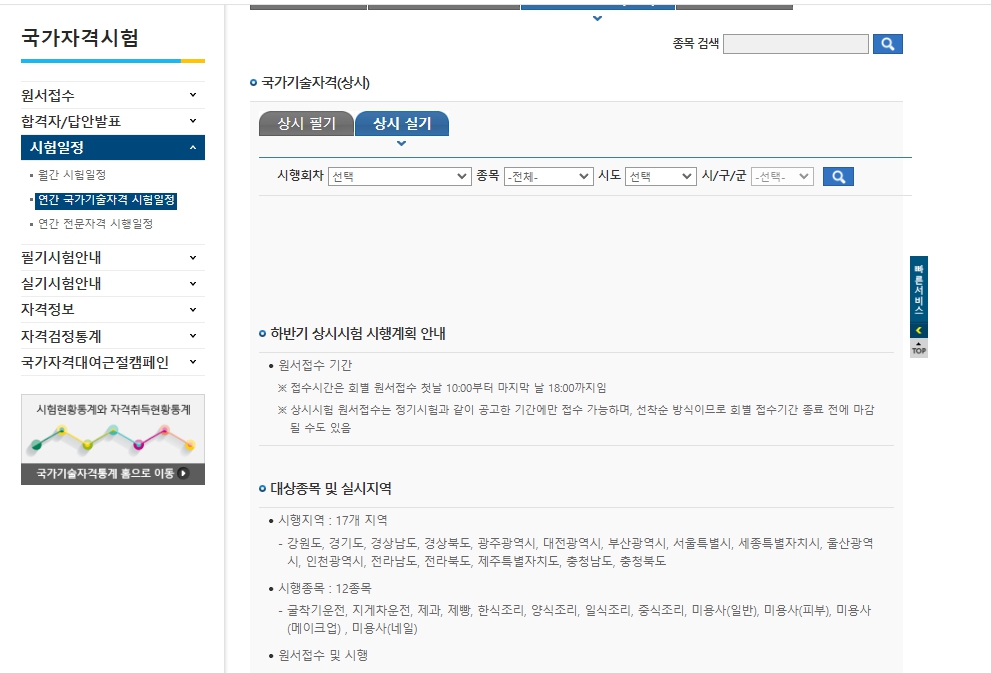This screenshot has height=673, width=991.
Task: Open the 시행회차 dropdown
Action: pos(399,176)
